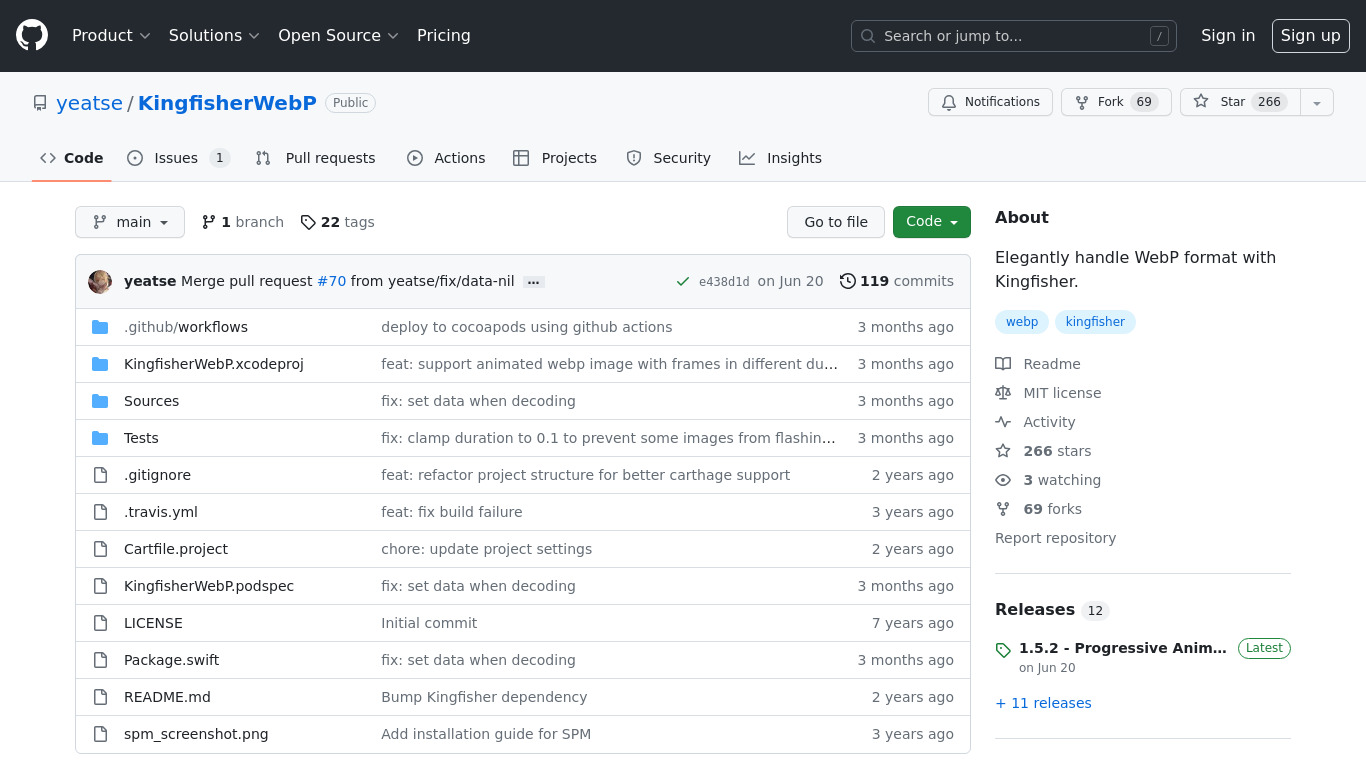Open the Sources folder
Image resolution: width=1366 pixels, height=768 pixels.
click(151, 401)
